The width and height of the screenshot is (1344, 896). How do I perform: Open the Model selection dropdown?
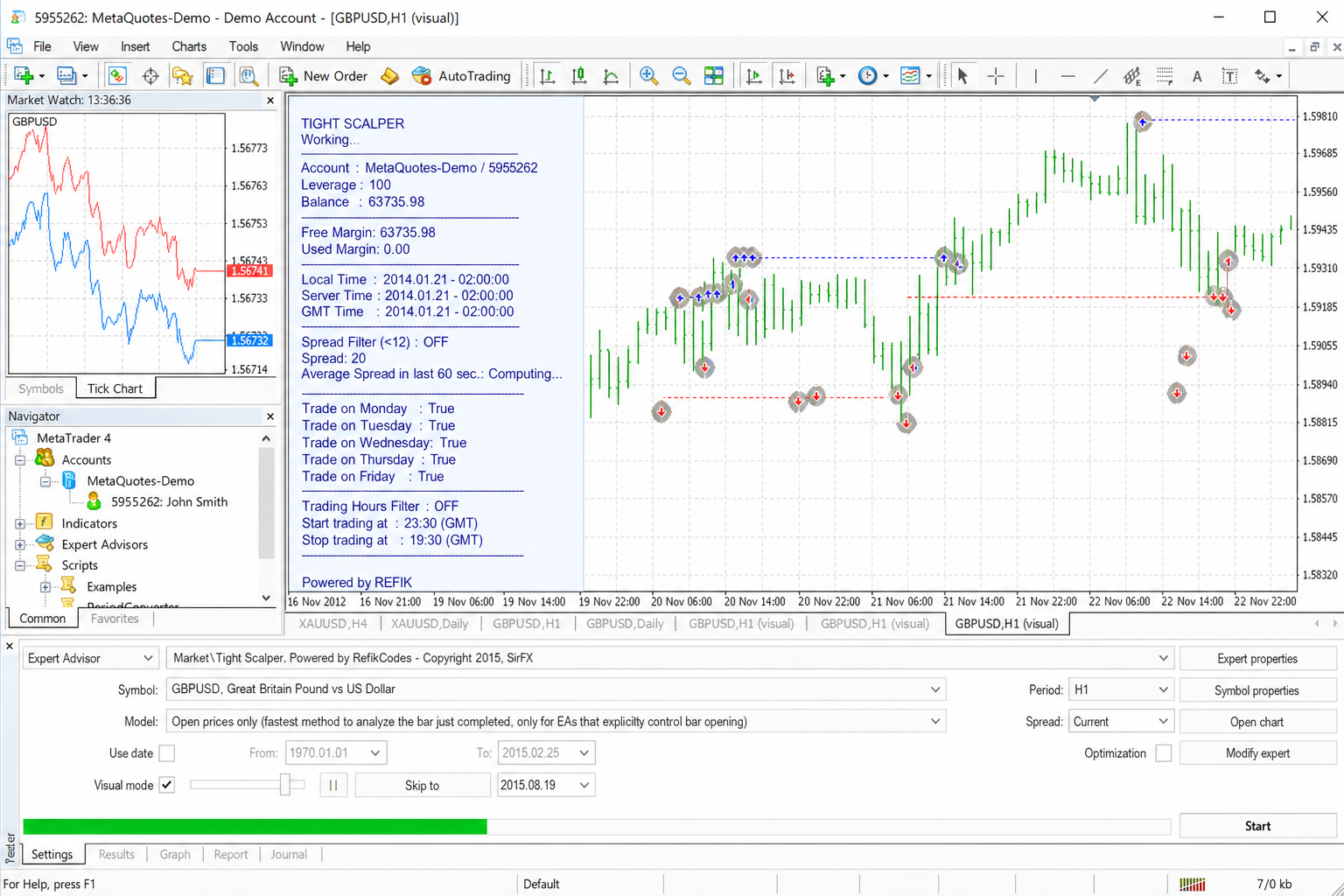click(x=556, y=721)
